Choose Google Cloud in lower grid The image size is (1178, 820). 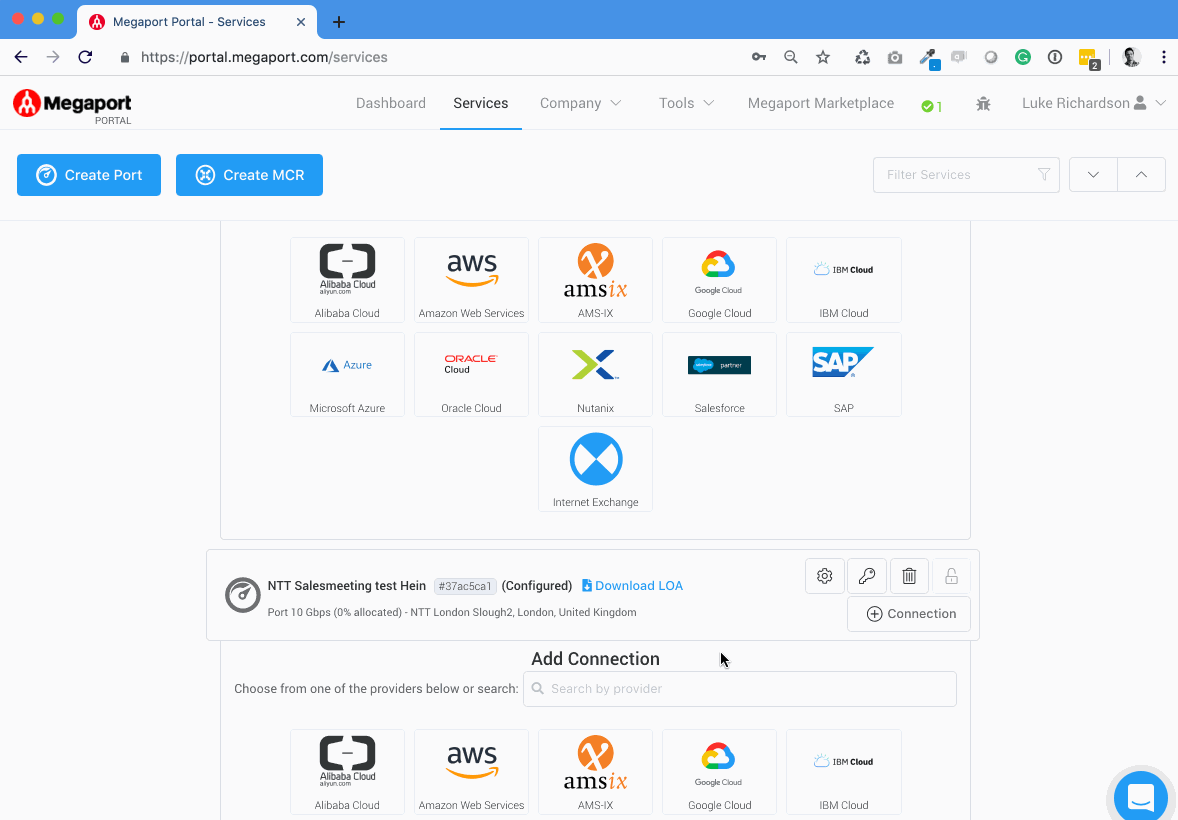point(719,773)
